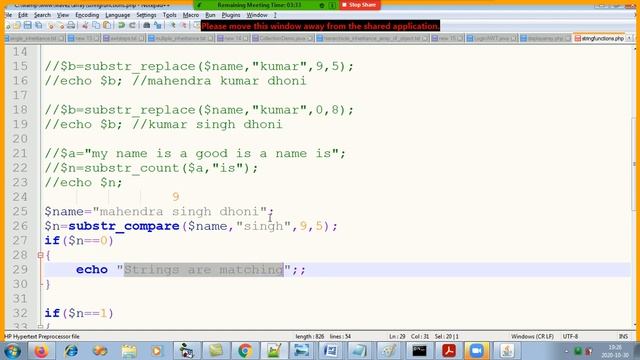Click the Zoom In toolbar icon

click(173, 25)
